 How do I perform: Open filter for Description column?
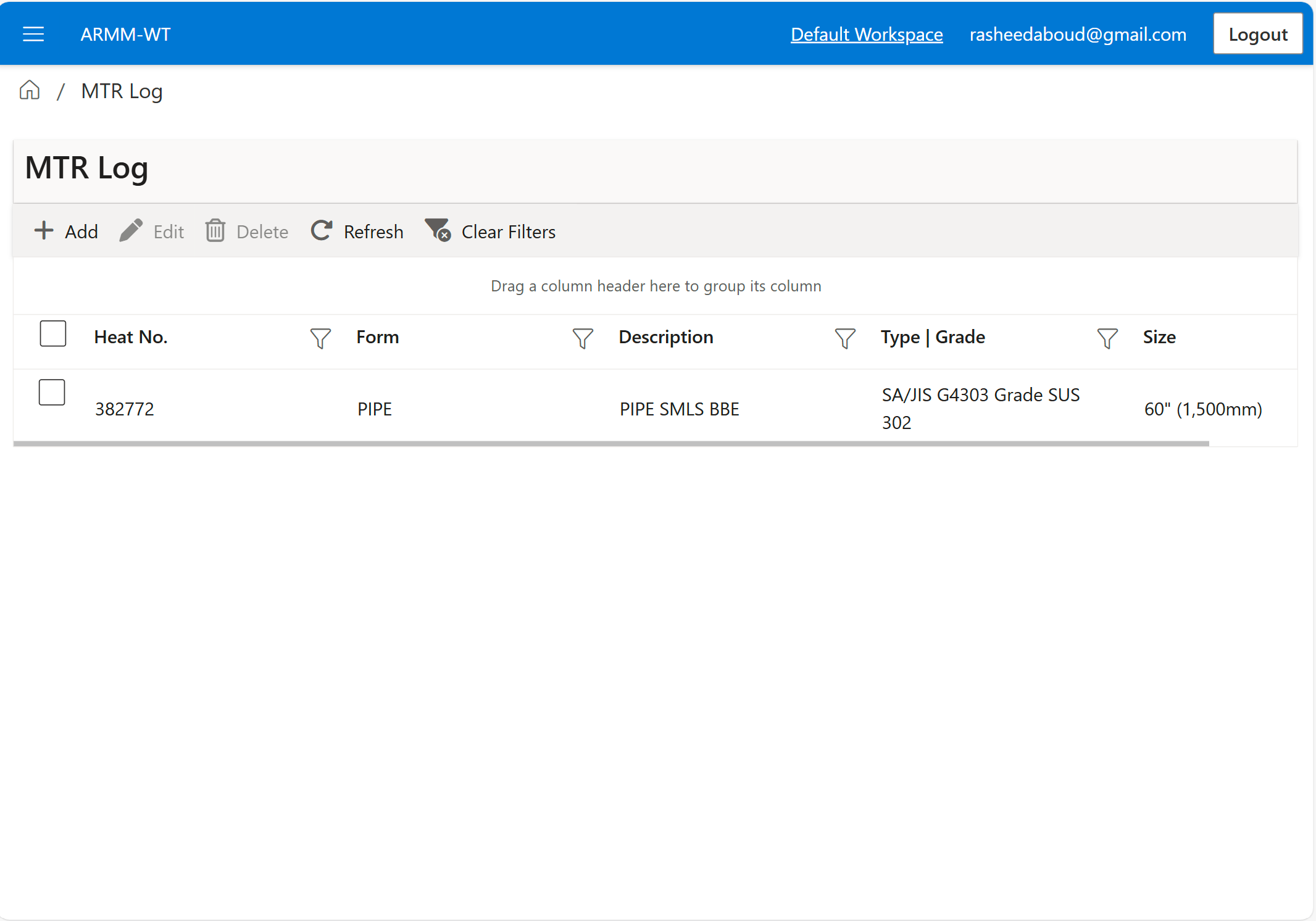pyautogui.click(x=845, y=338)
